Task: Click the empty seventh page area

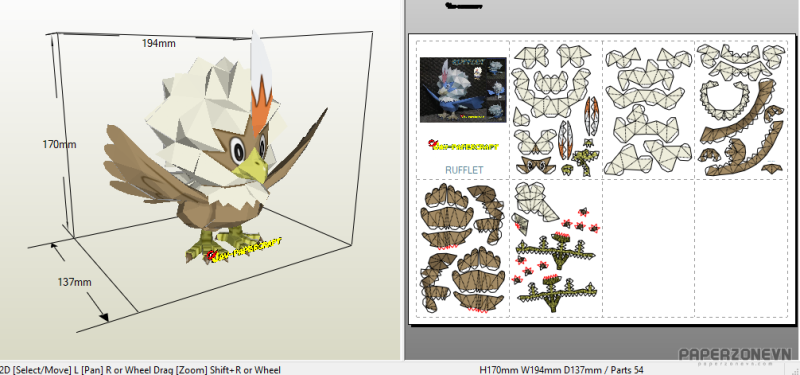Action: click(648, 248)
